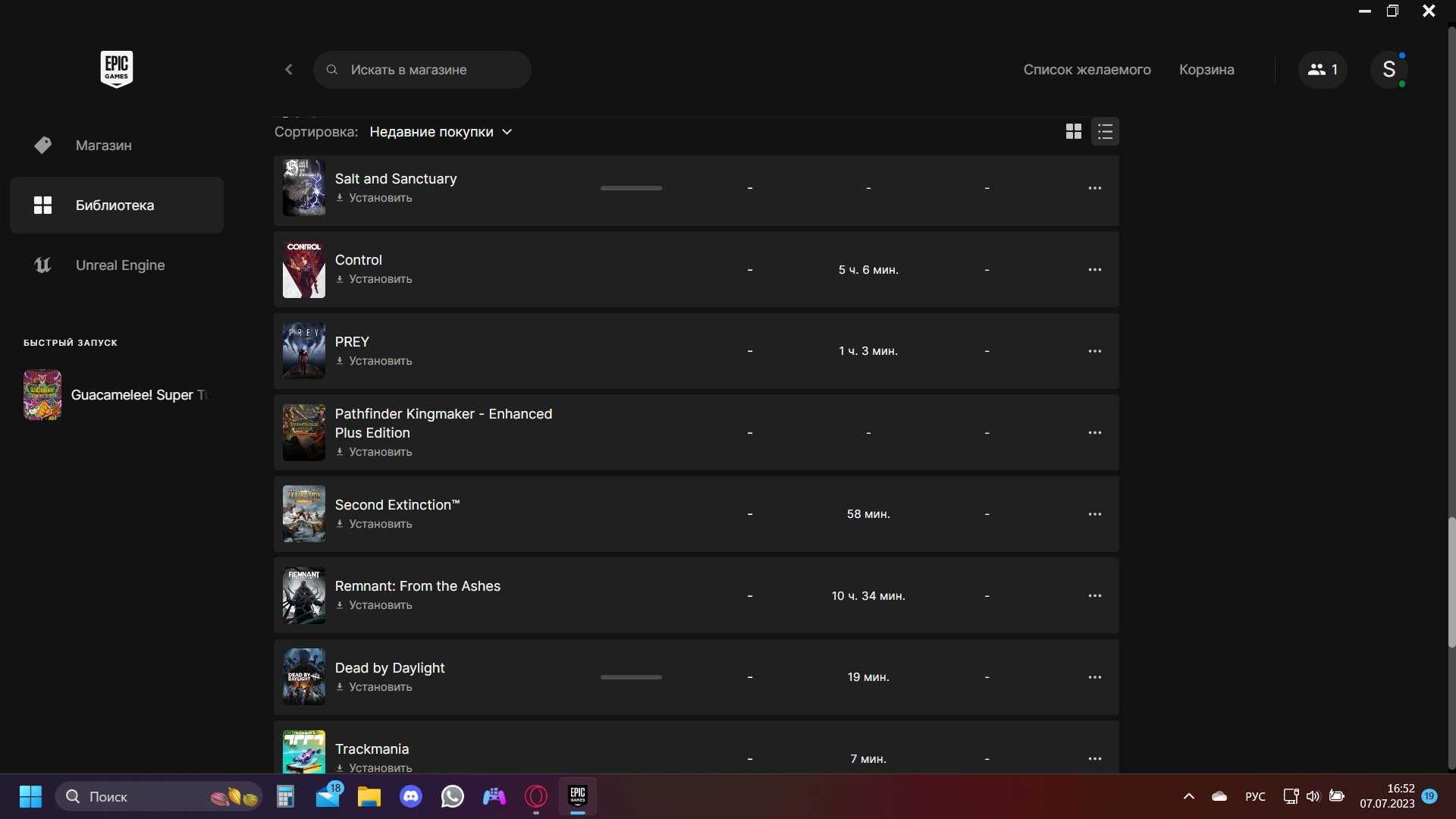Switch library to grid view

1073,132
